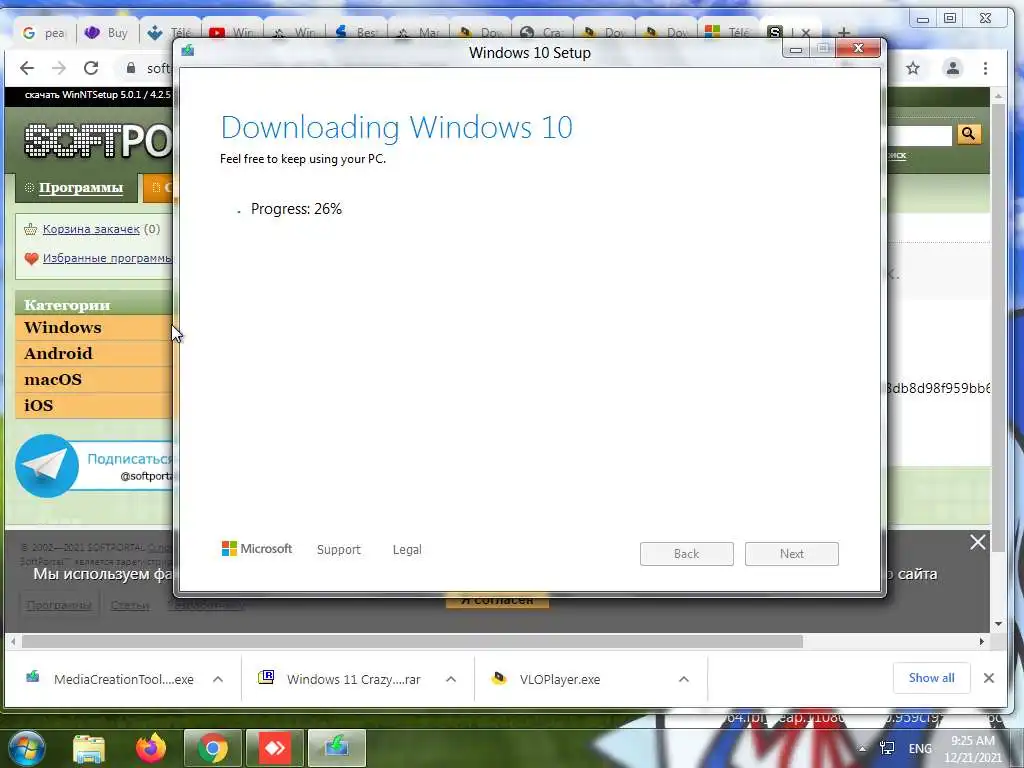This screenshot has width=1024, height=768.
Task: Open the Chrome three-dot menu
Action: (x=985, y=68)
